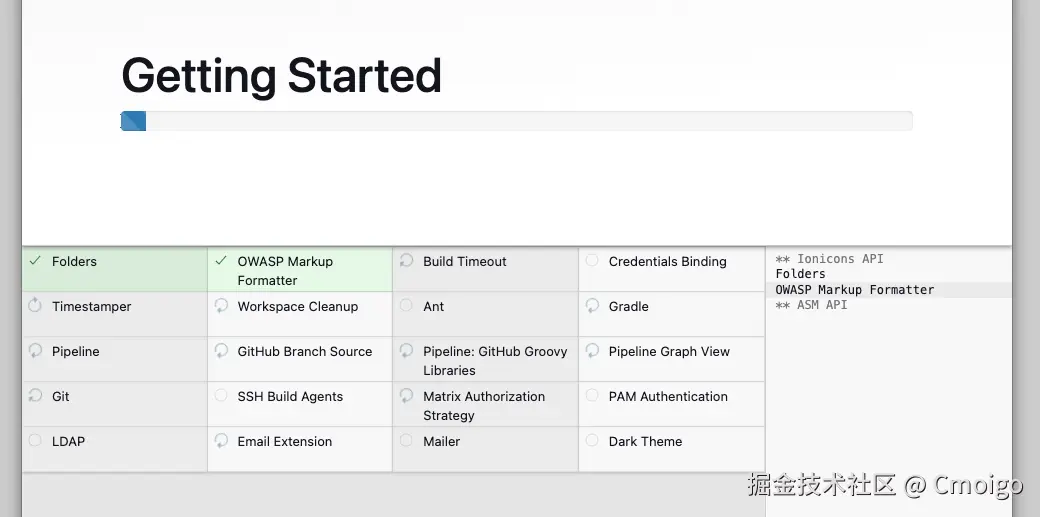Click the Ionicons API log entry

(x=830, y=259)
